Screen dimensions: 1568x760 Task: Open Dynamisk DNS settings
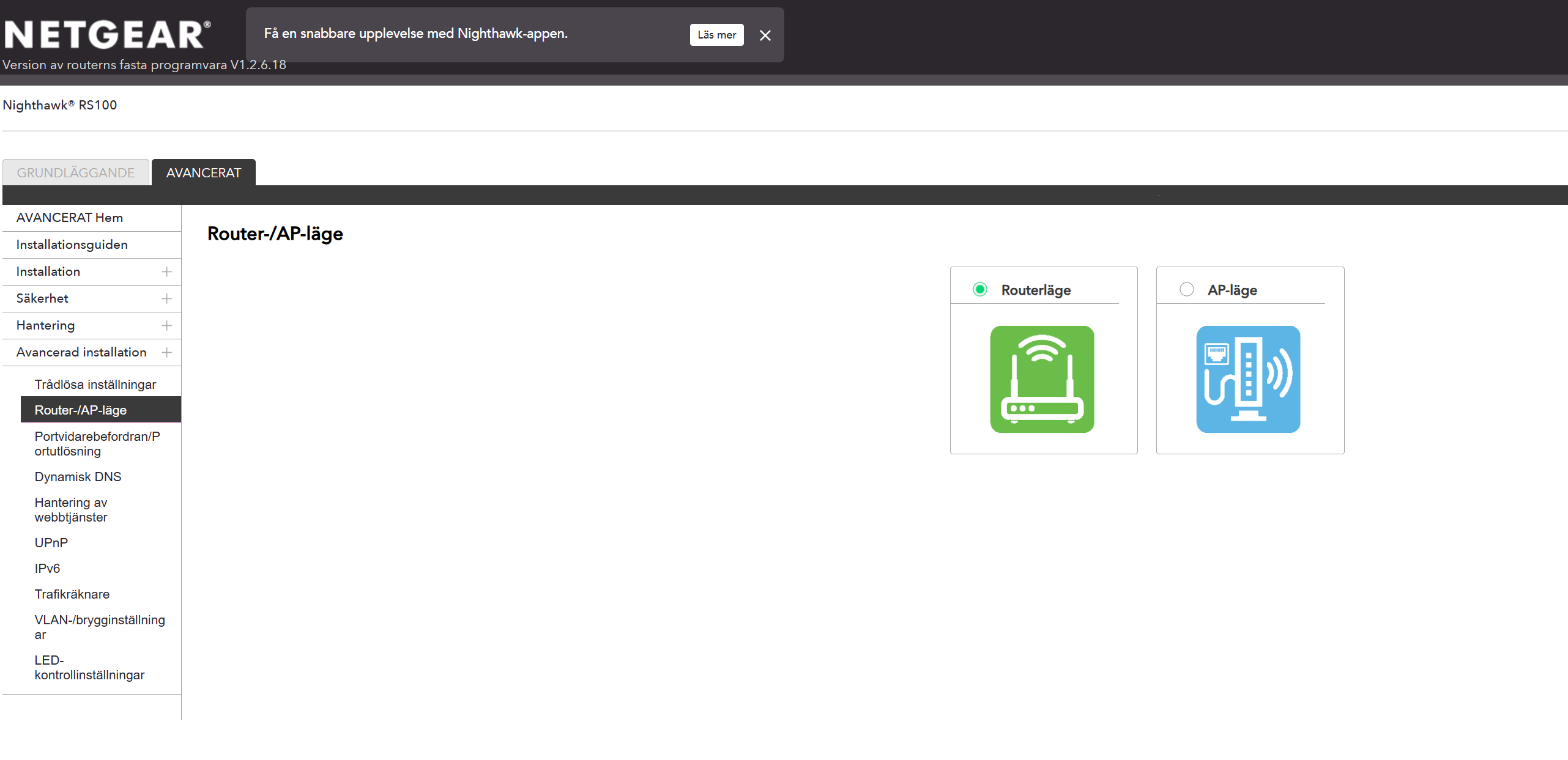coord(78,477)
